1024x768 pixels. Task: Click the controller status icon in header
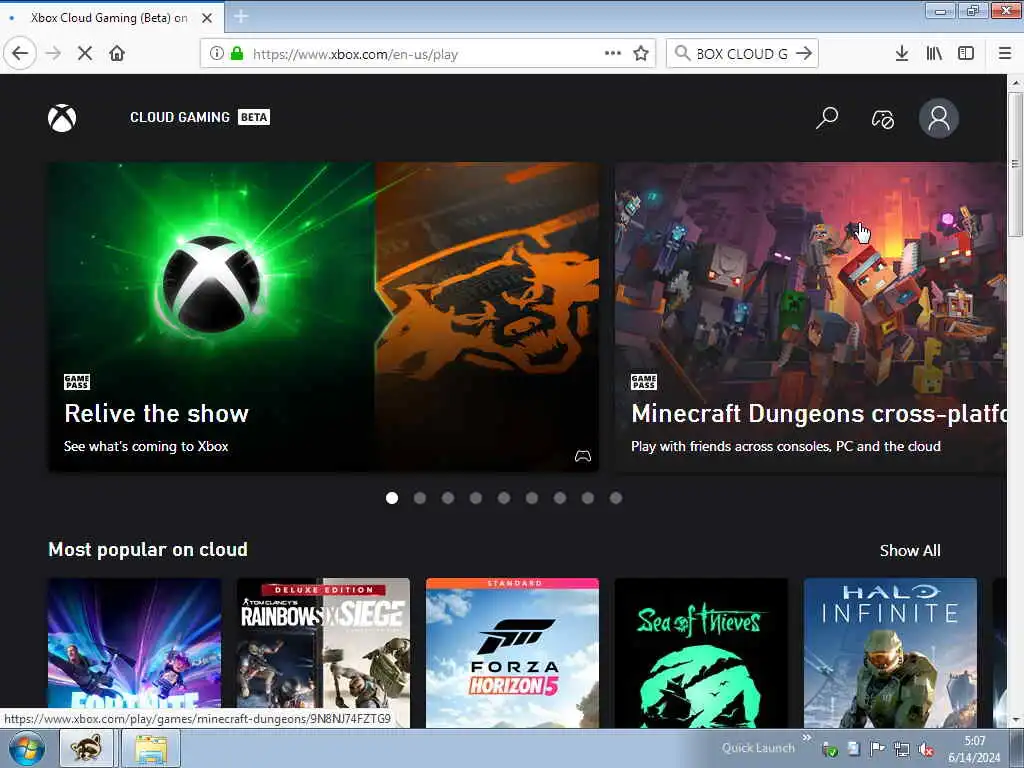pos(883,119)
